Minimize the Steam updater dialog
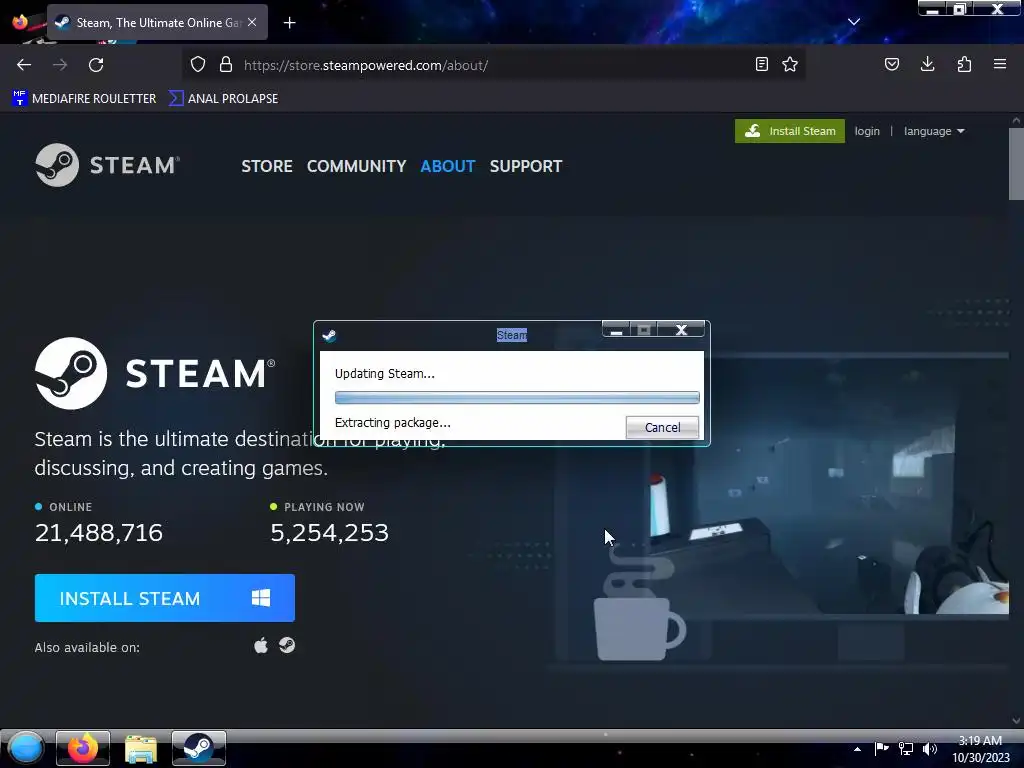 616,330
